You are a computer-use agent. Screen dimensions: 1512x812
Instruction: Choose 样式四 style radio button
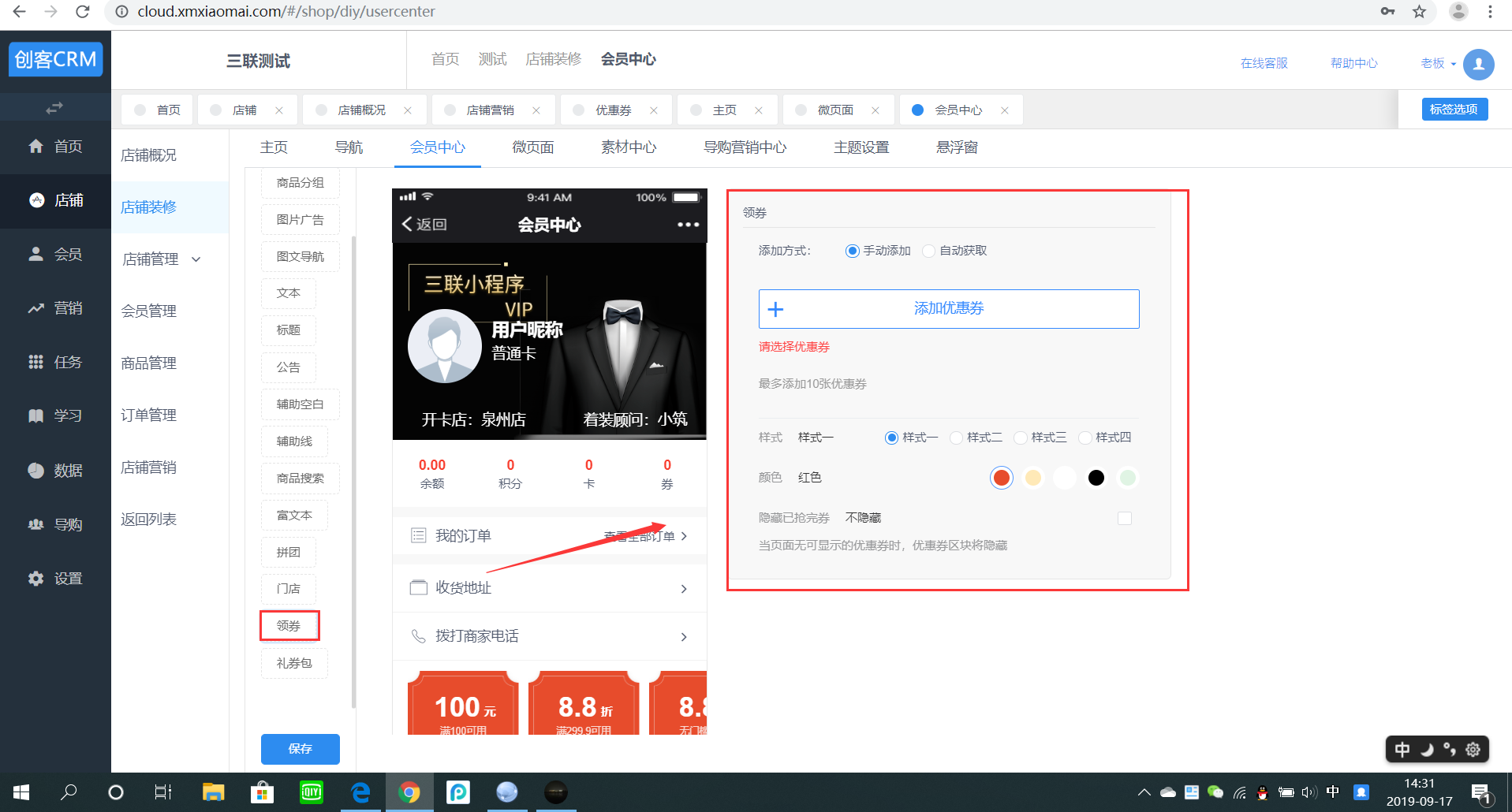[x=1085, y=438]
